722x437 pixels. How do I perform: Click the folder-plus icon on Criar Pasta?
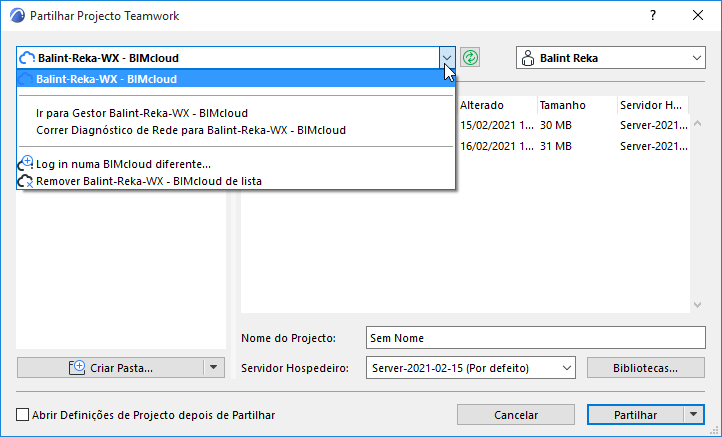click(77, 367)
